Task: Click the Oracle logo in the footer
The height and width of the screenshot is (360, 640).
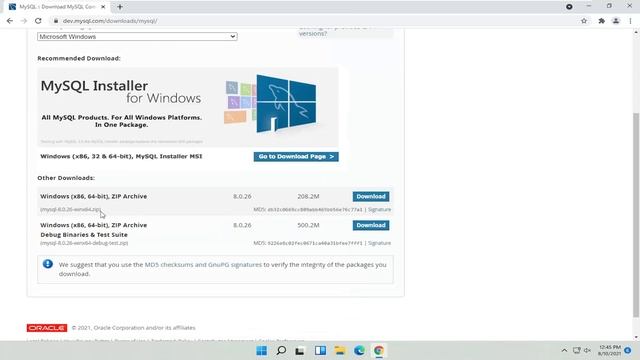Action: point(47,328)
